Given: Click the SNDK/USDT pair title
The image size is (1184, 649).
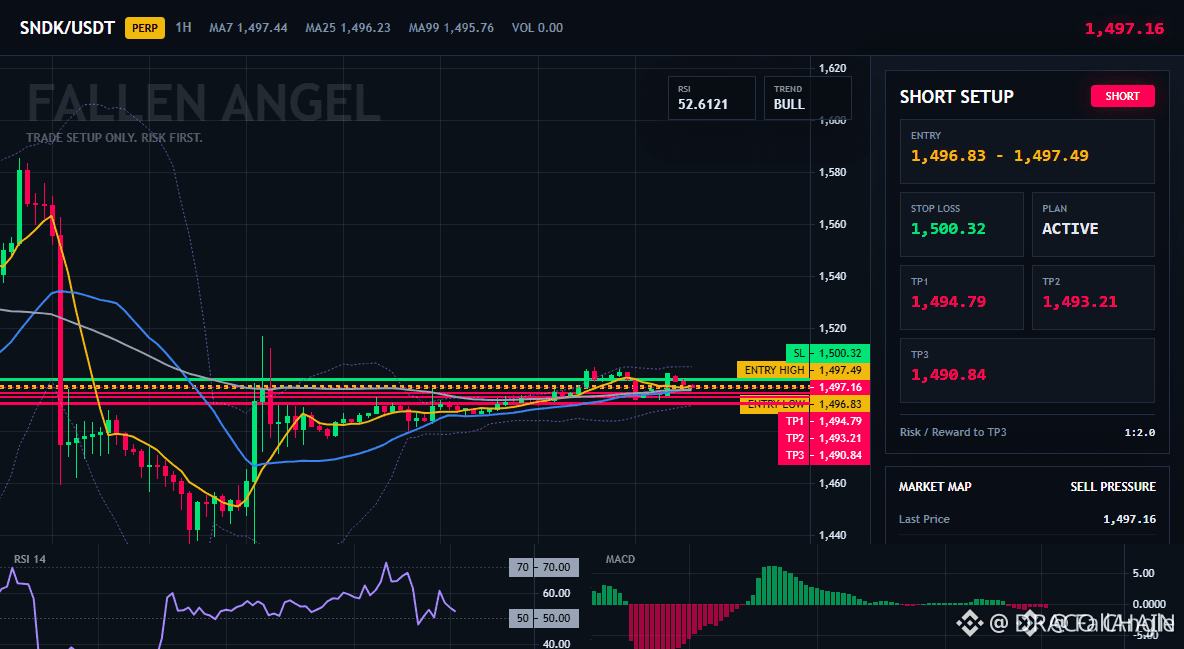Looking at the screenshot, I should click(x=67, y=28).
